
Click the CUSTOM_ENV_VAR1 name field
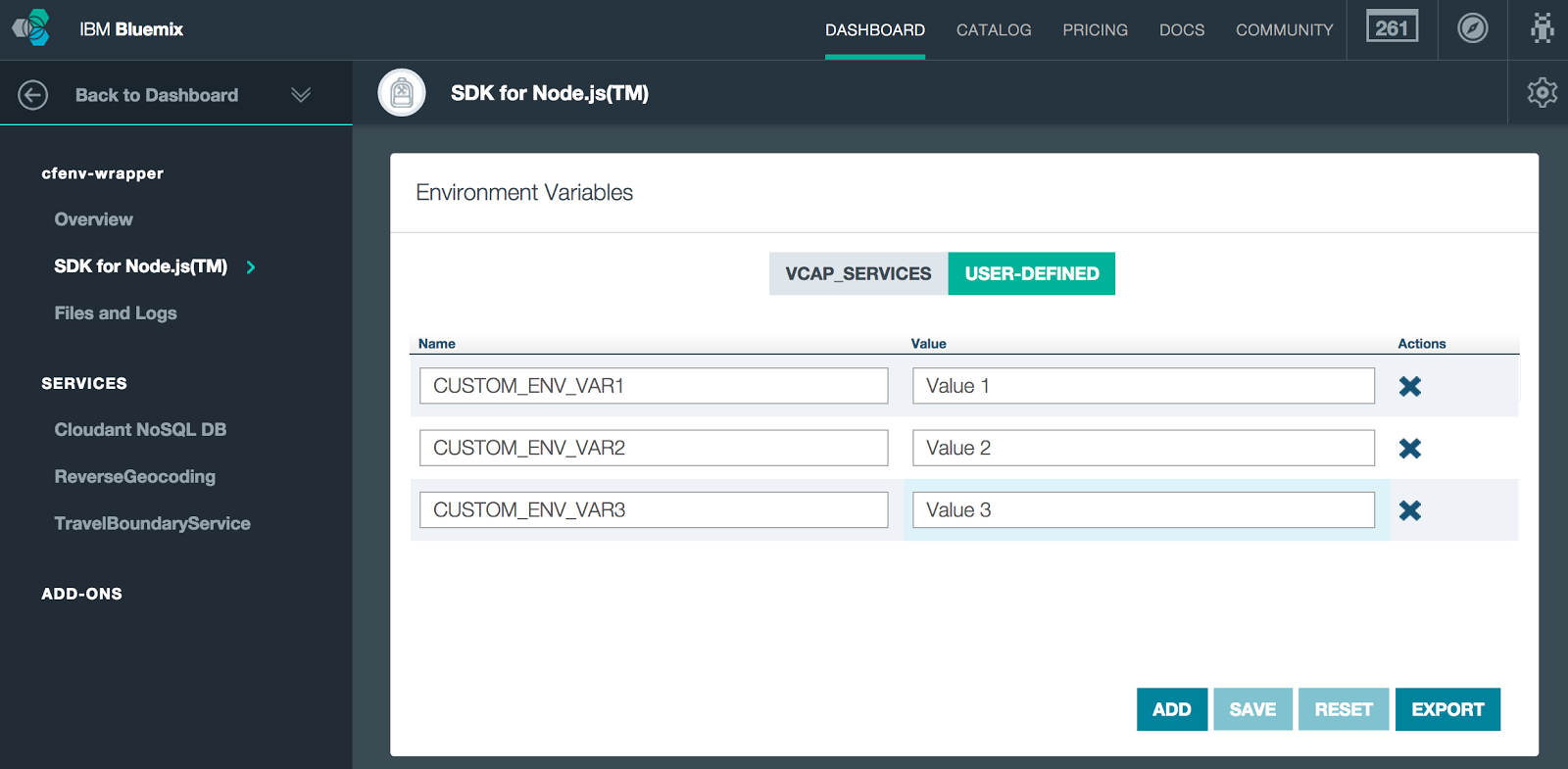[654, 386]
